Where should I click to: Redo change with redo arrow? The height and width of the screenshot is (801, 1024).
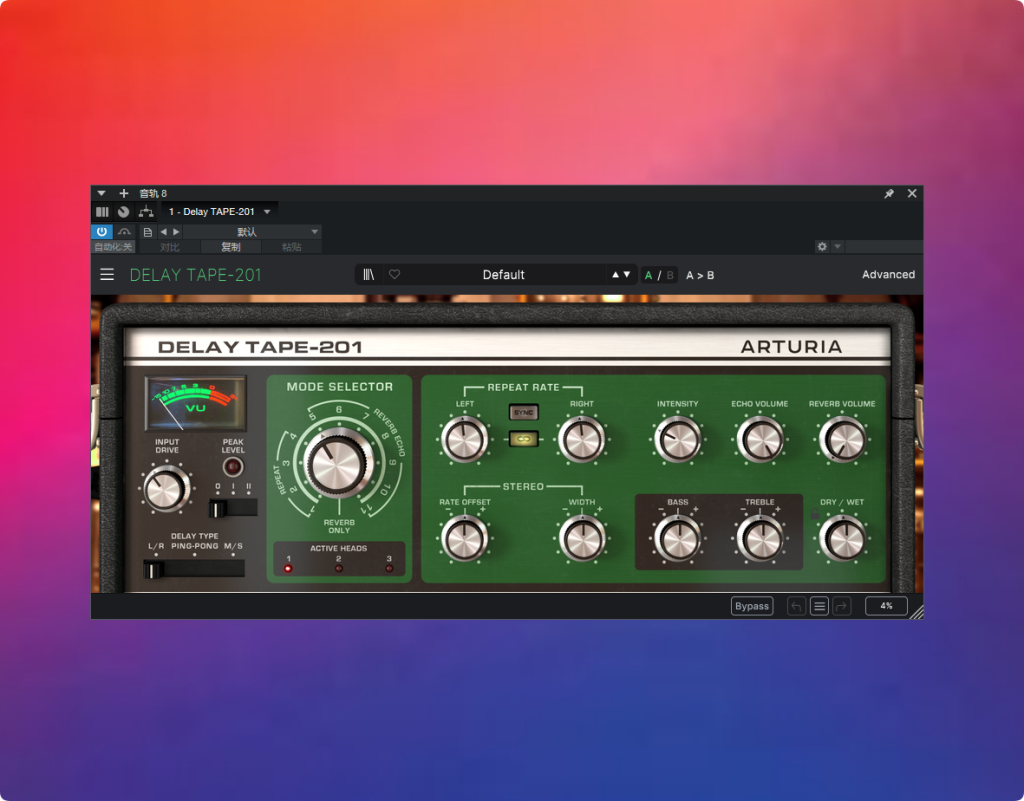pyautogui.click(x=842, y=606)
